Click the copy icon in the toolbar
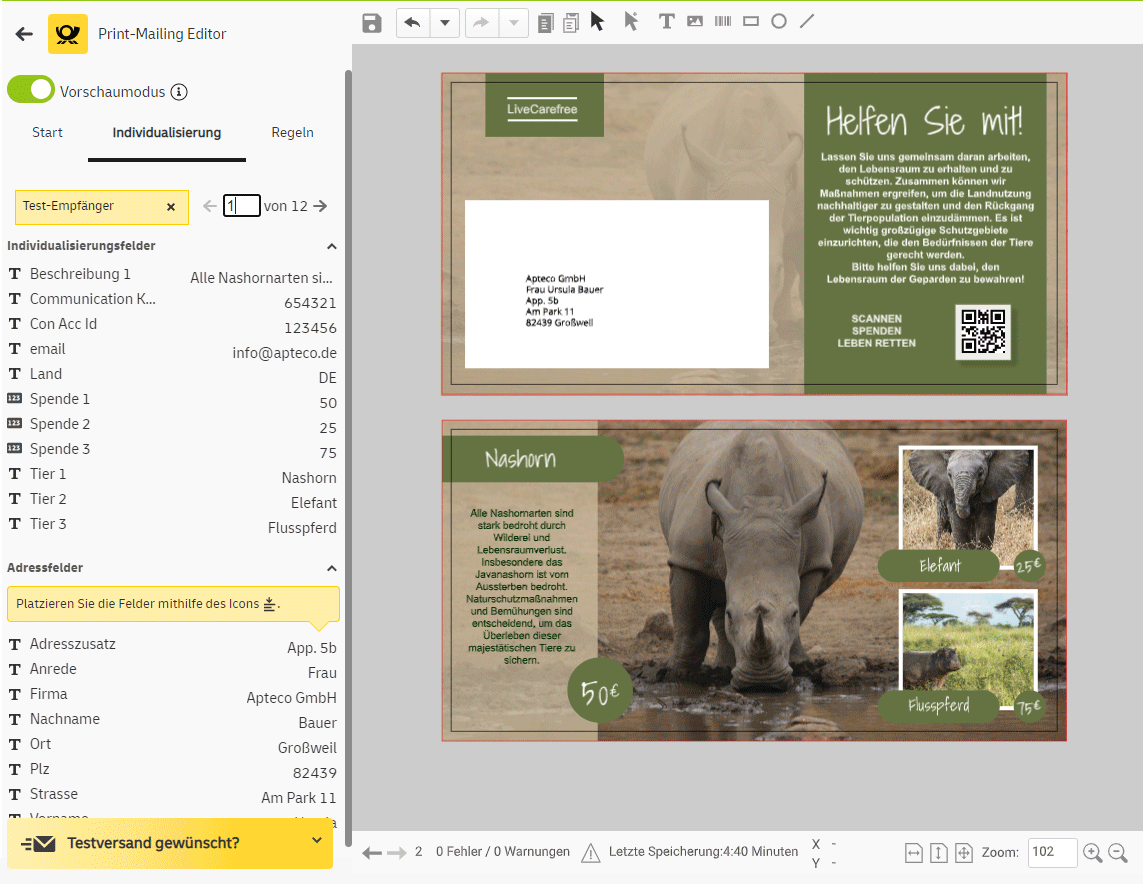This screenshot has height=884, width=1143. (x=545, y=23)
